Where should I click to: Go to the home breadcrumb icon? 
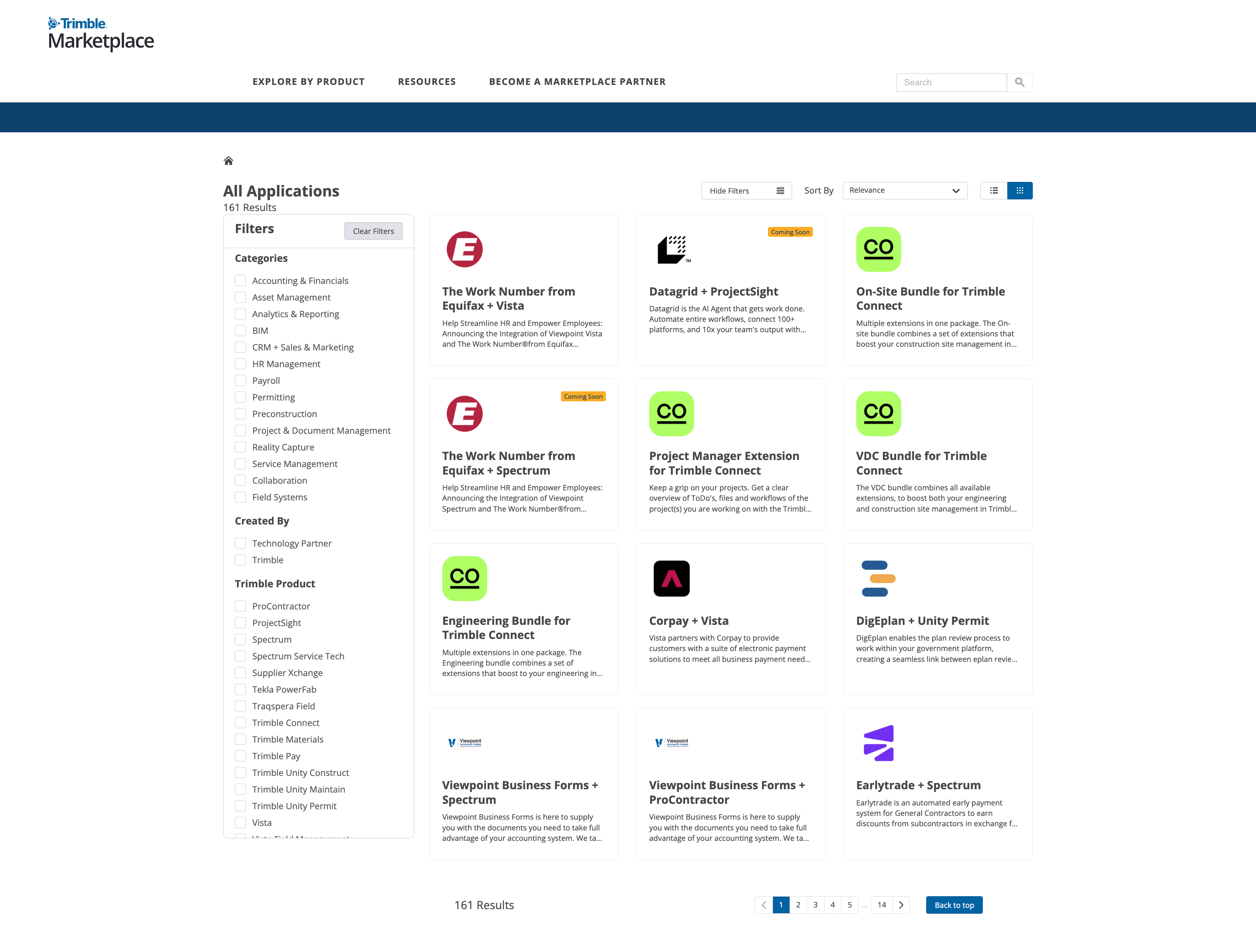[x=228, y=161]
